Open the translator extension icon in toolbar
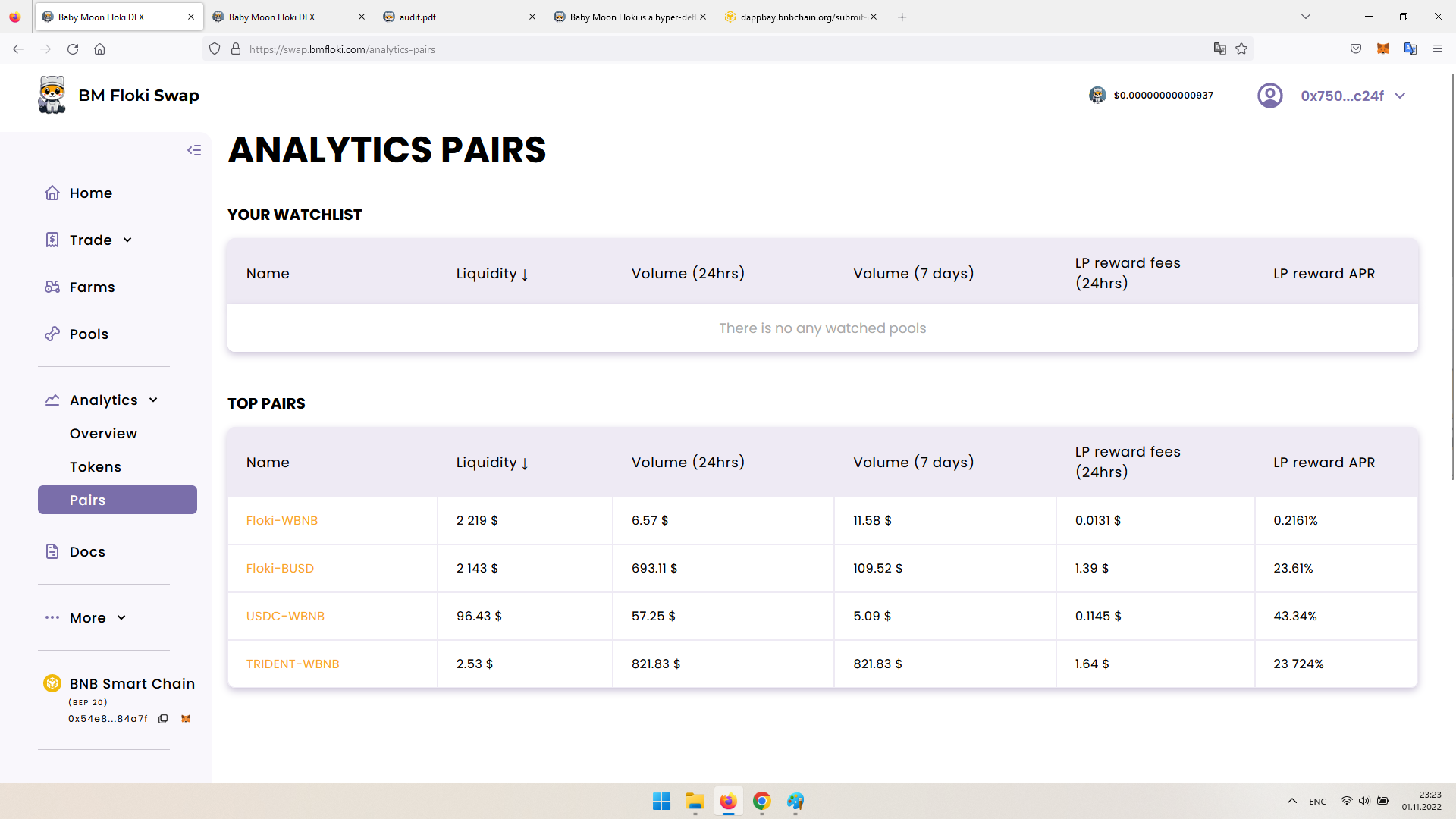The width and height of the screenshot is (1456, 819). 1410,49
